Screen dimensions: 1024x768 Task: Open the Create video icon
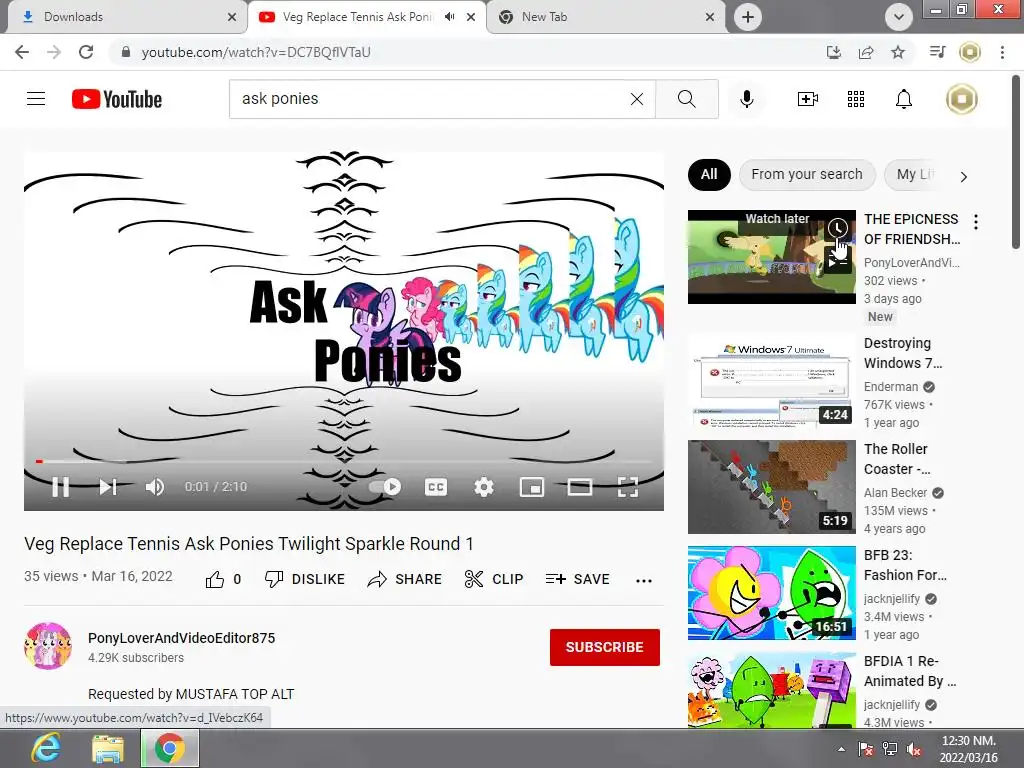[x=808, y=99]
